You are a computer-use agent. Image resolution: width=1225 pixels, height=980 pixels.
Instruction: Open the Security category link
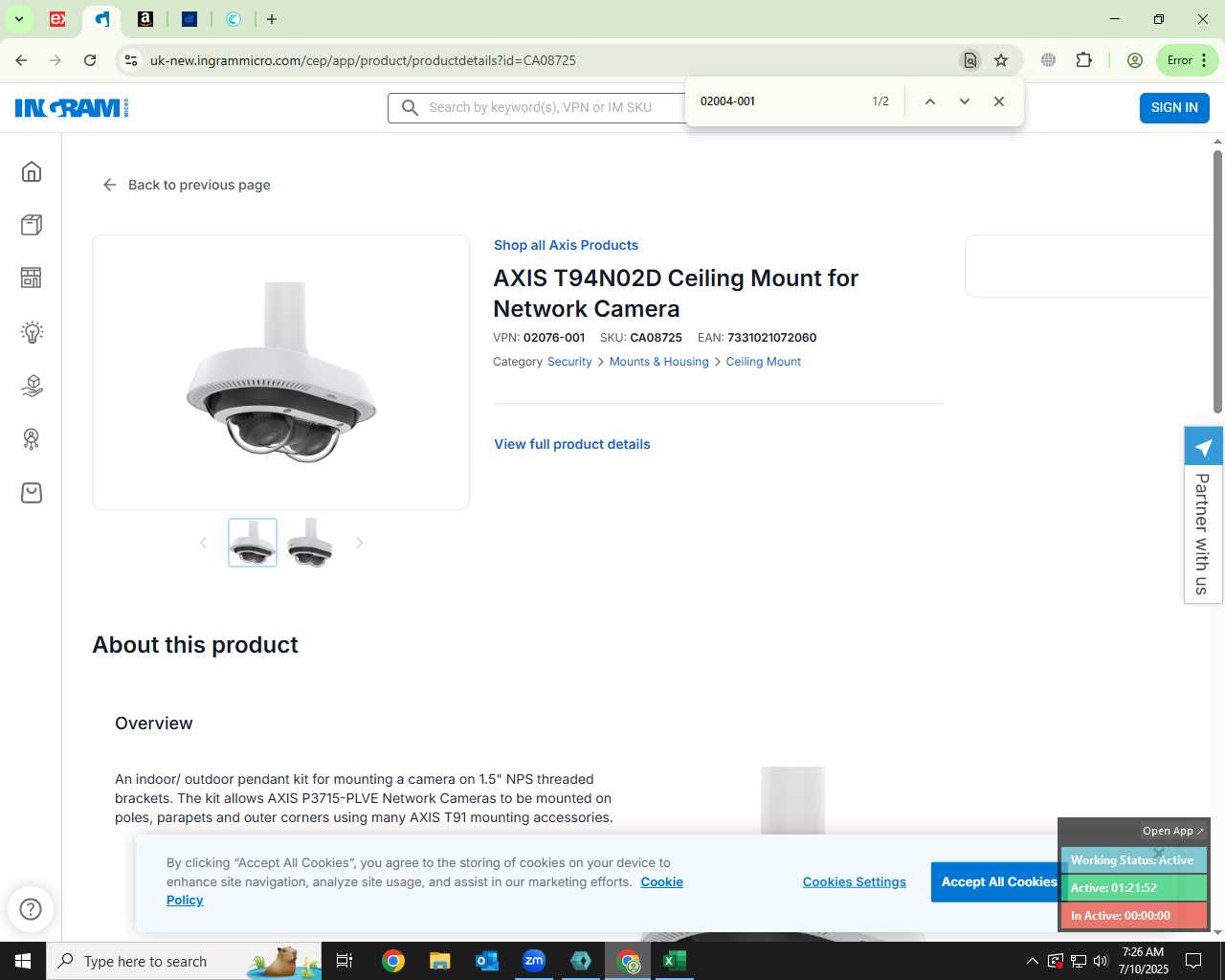(x=569, y=362)
